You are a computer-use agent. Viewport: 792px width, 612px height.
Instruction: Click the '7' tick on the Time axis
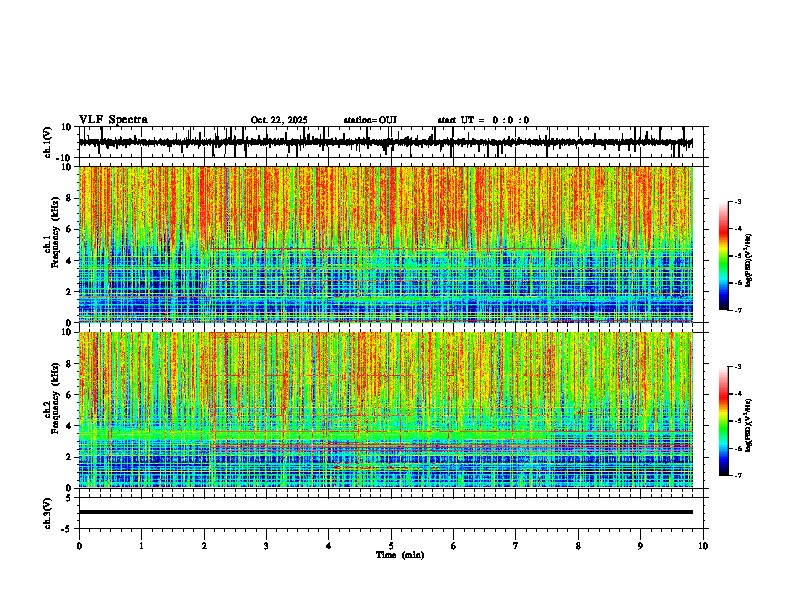tap(516, 546)
